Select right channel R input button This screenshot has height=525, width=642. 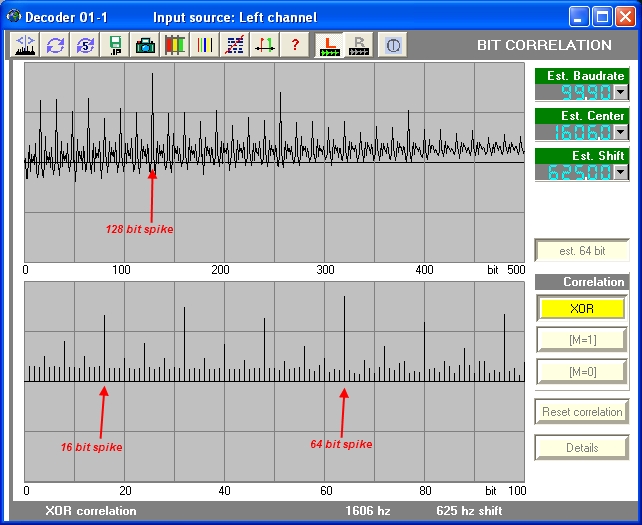(359, 45)
